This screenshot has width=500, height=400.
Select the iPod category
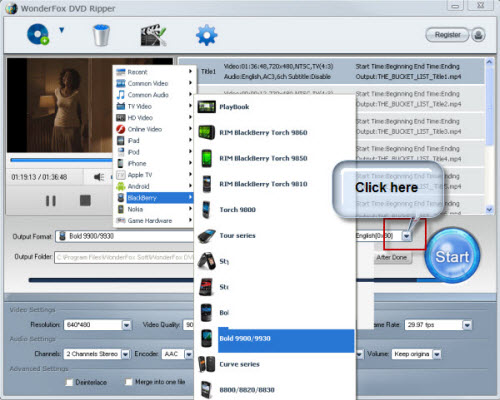coord(154,152)
